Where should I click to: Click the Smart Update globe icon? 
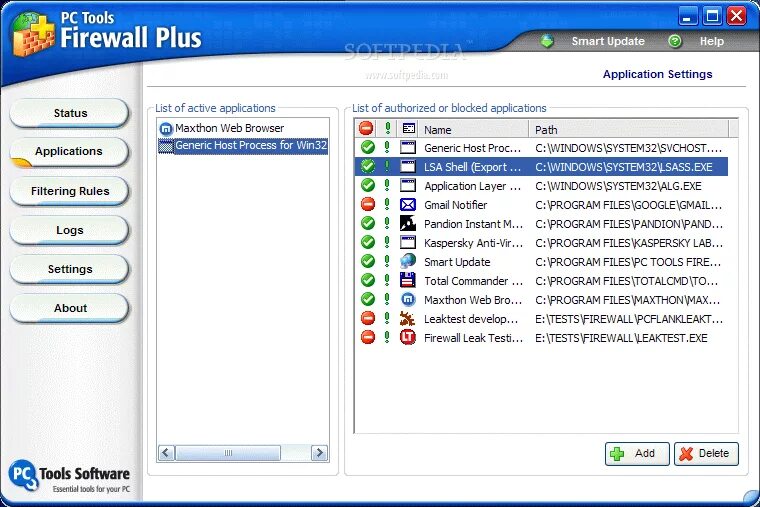click(x=547, y=41)
